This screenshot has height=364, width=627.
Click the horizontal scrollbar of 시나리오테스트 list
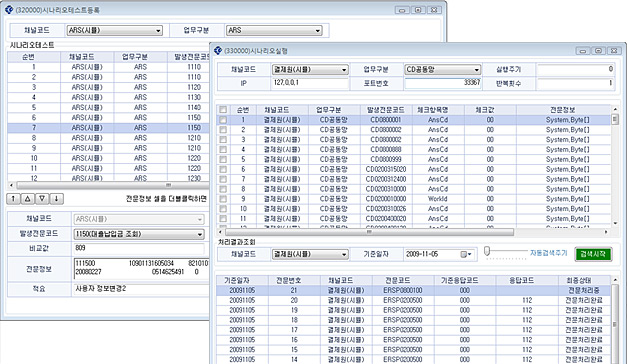(x=109, y=185)
